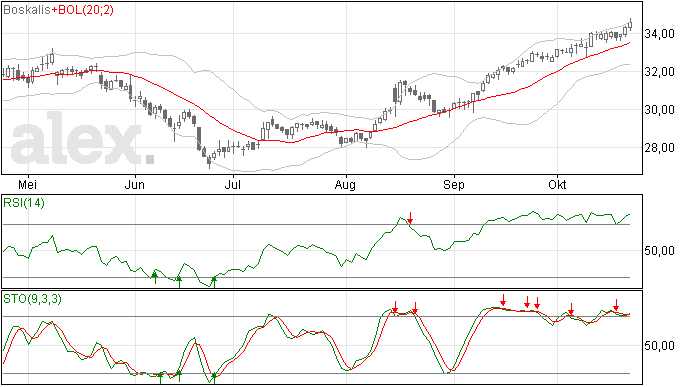690x387 pixels.
Task: Click the Boskalis chart title label
Action: click(x=27, y=10)
